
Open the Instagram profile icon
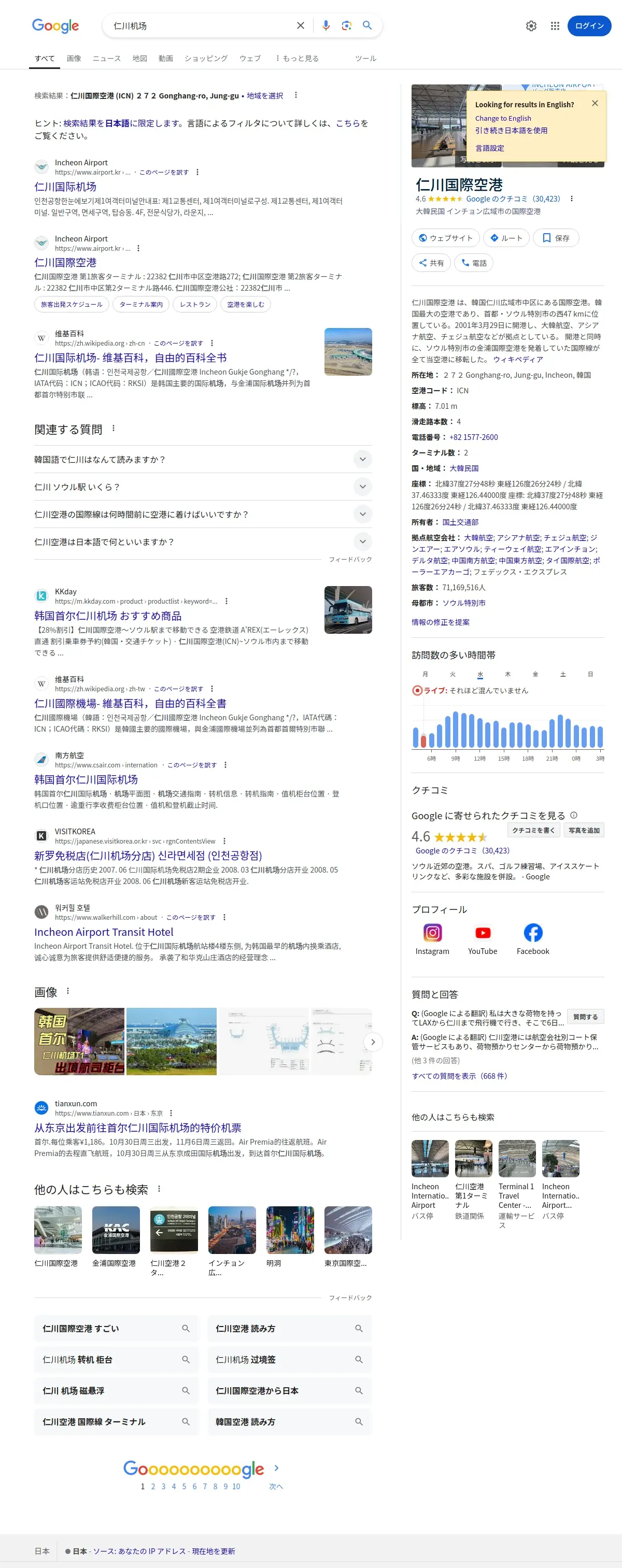432,932
